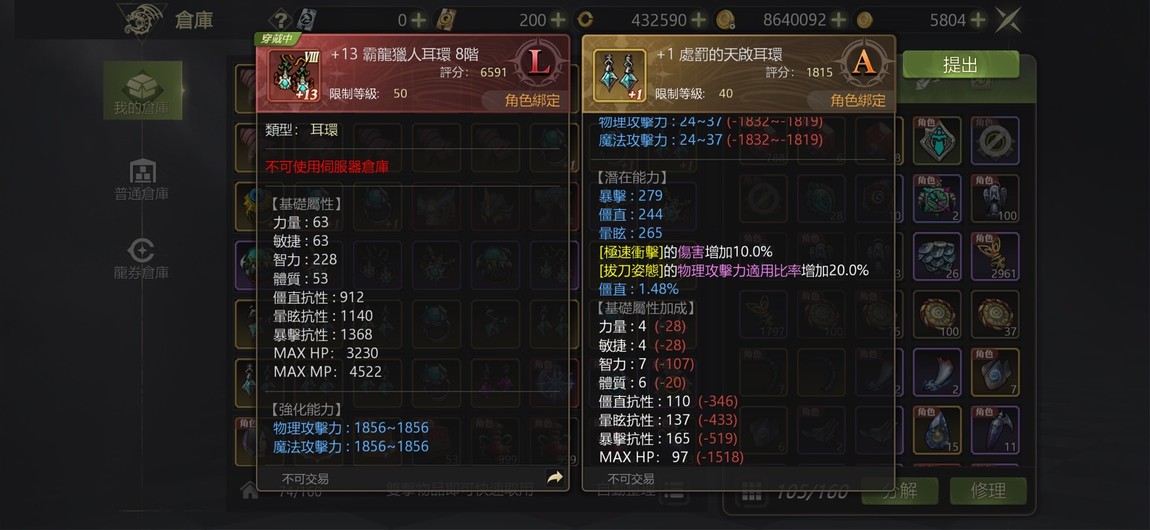Tap the plus next to 432590 currency
The width and height of the screenshot is (1150, 530).
point(699,20)
